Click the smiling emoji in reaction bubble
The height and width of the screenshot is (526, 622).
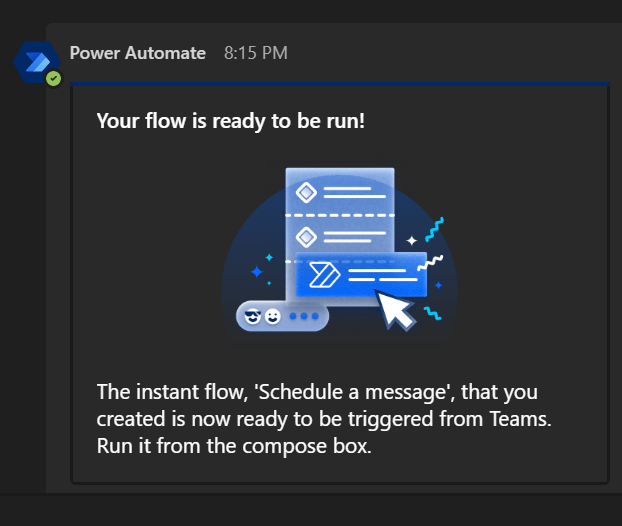point(272,317)
